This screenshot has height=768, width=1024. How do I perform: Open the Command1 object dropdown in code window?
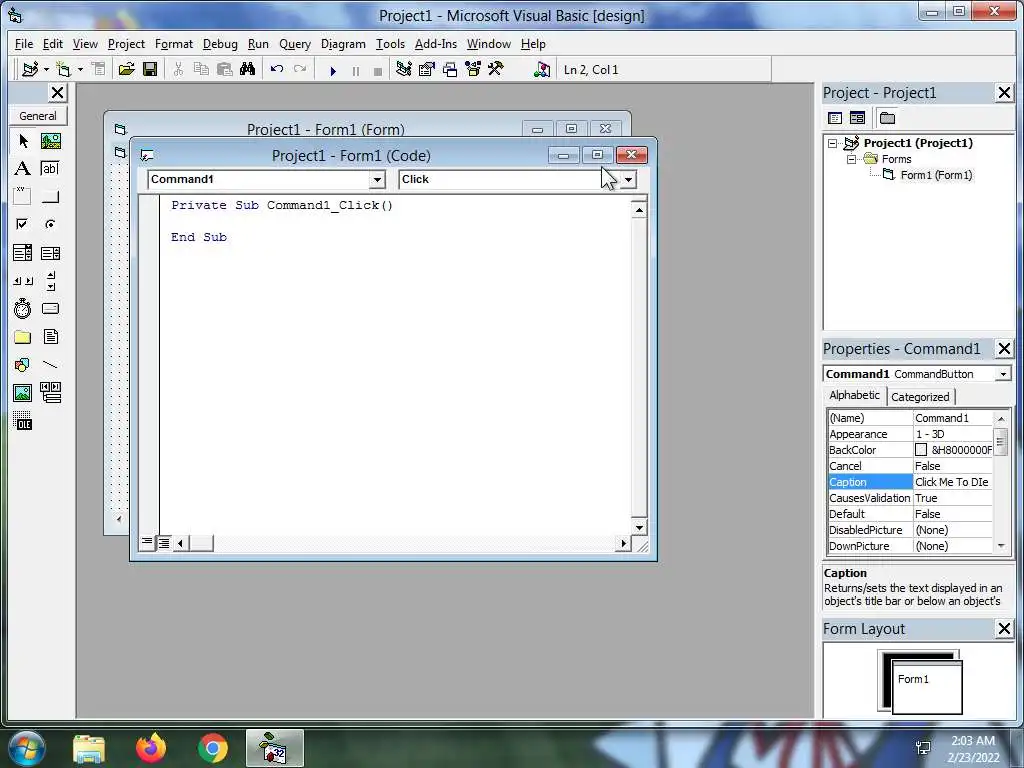tap(377, 180)
